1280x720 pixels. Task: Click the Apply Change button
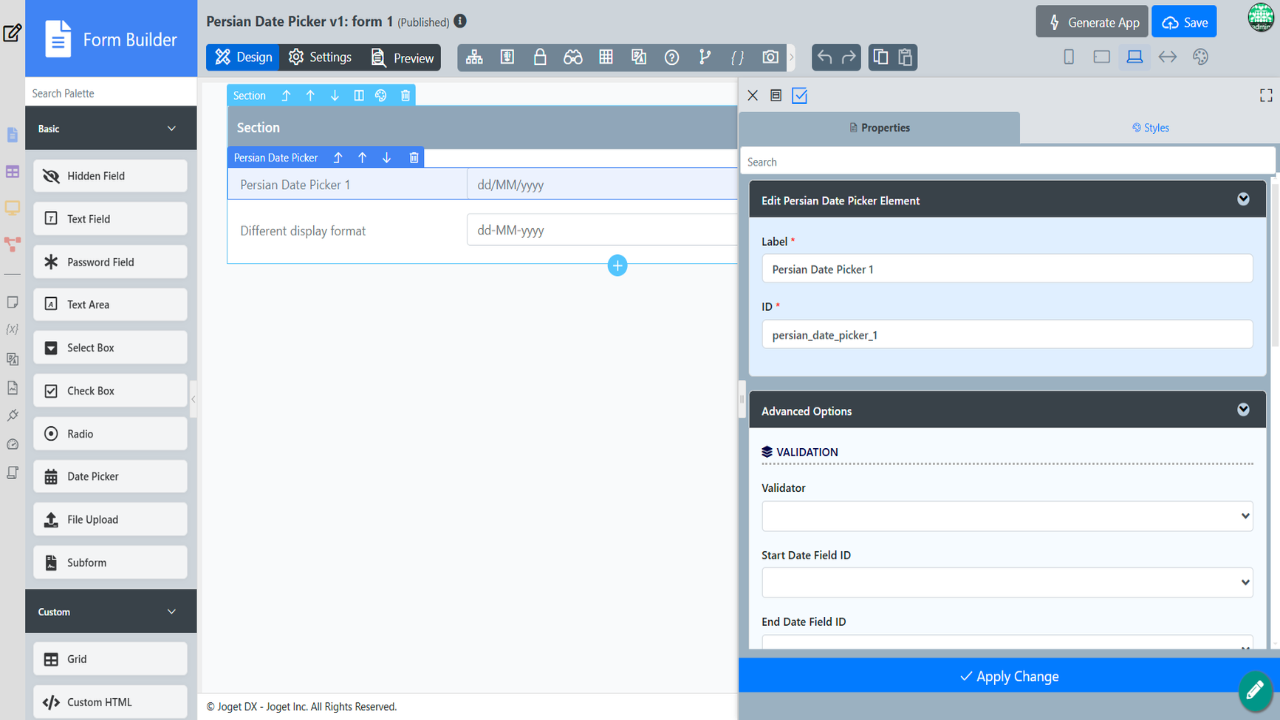(x=1008, y=676)
